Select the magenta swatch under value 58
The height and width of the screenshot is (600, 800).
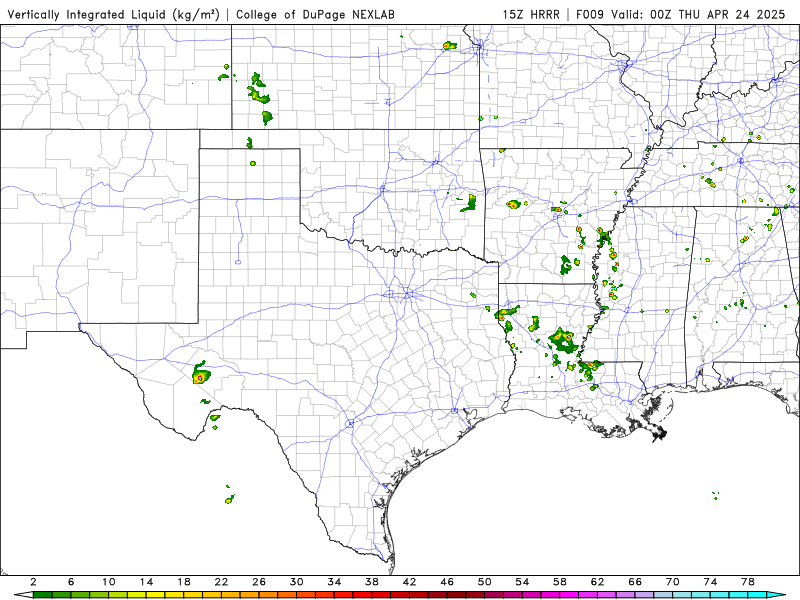click(x=569, y=595)
